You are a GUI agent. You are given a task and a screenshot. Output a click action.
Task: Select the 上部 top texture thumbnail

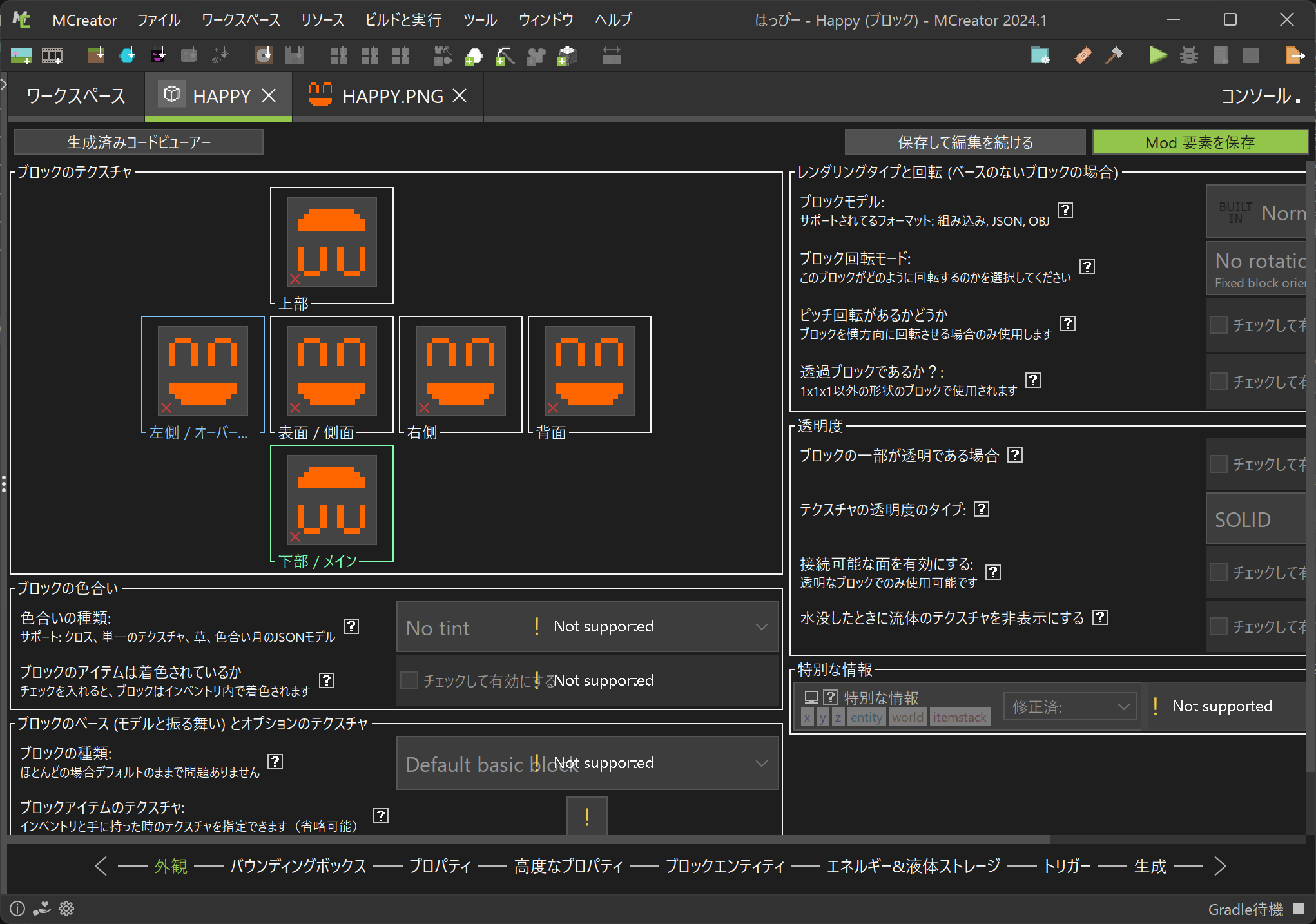332,242
